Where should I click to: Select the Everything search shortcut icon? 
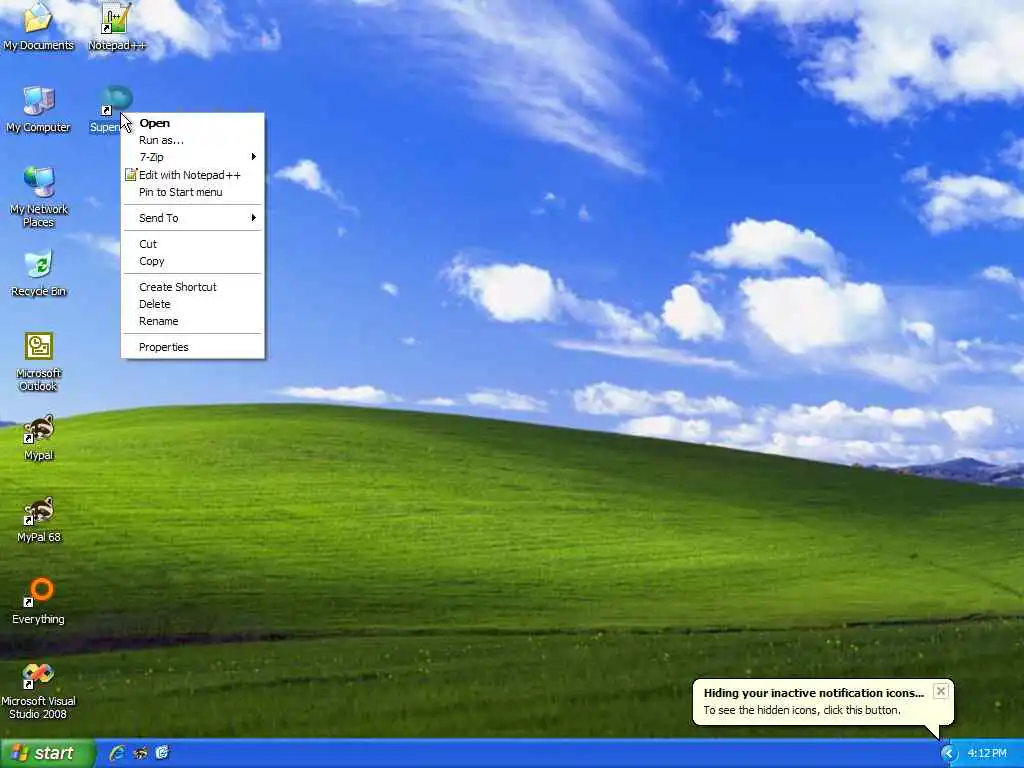(x=39, y=601)
